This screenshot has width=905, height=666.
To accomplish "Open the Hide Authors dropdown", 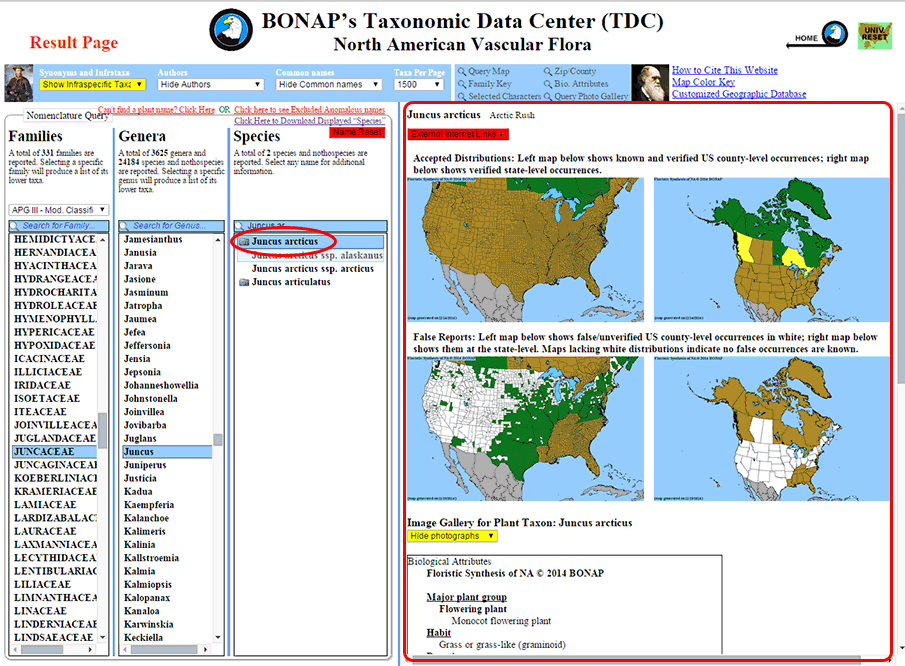I will [x=211, y=84].
